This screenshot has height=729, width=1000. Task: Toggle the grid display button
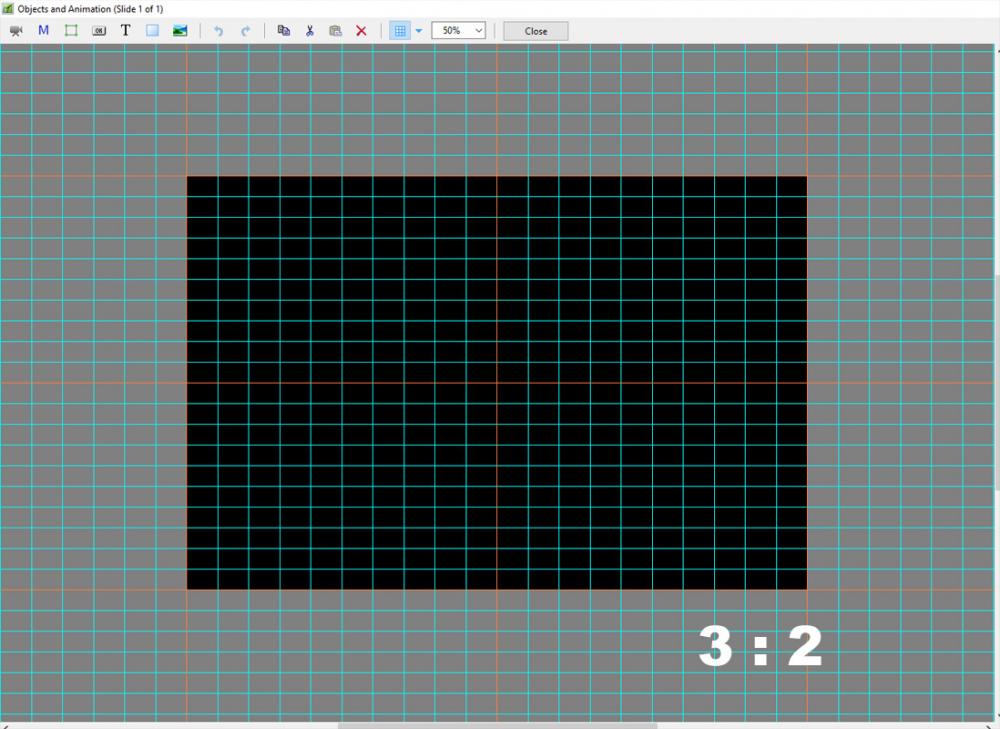[x=400, y=31]
